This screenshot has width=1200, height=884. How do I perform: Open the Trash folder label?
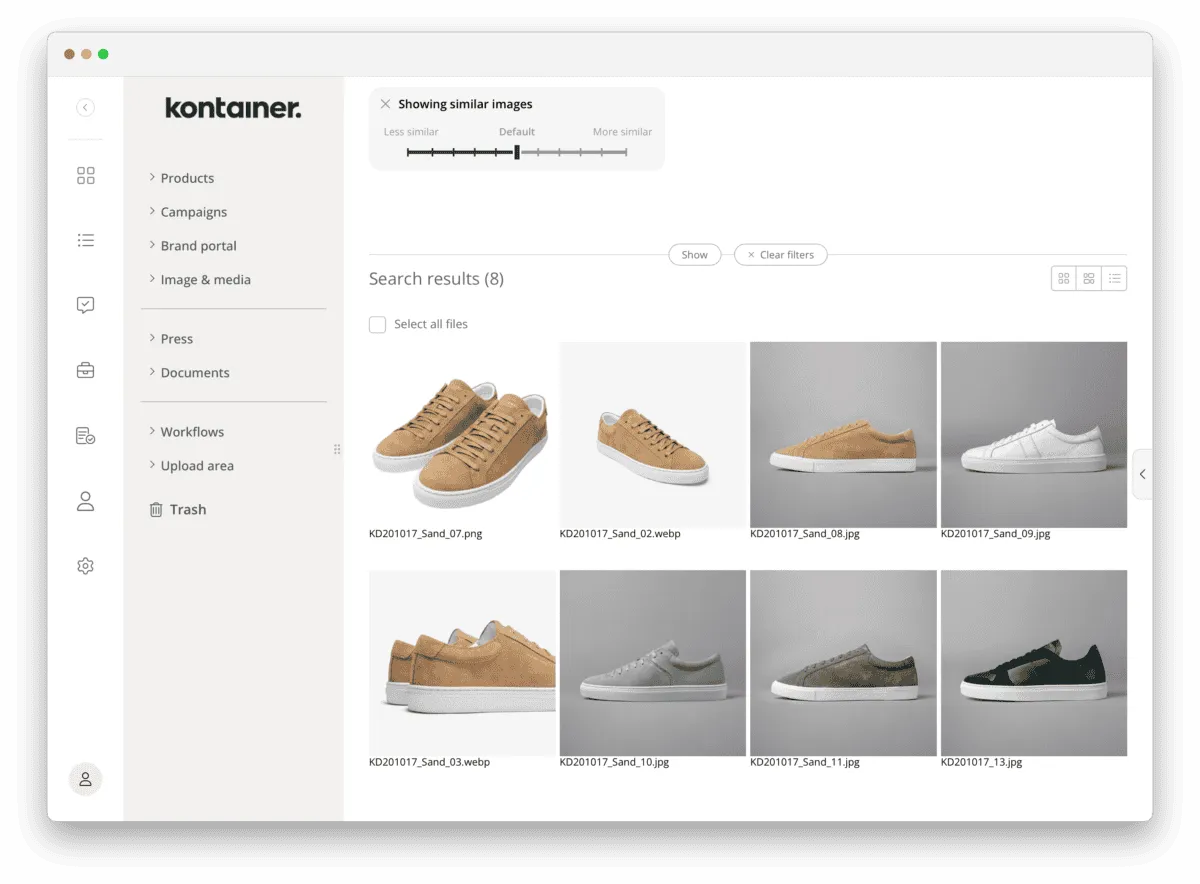pos(188,510)
